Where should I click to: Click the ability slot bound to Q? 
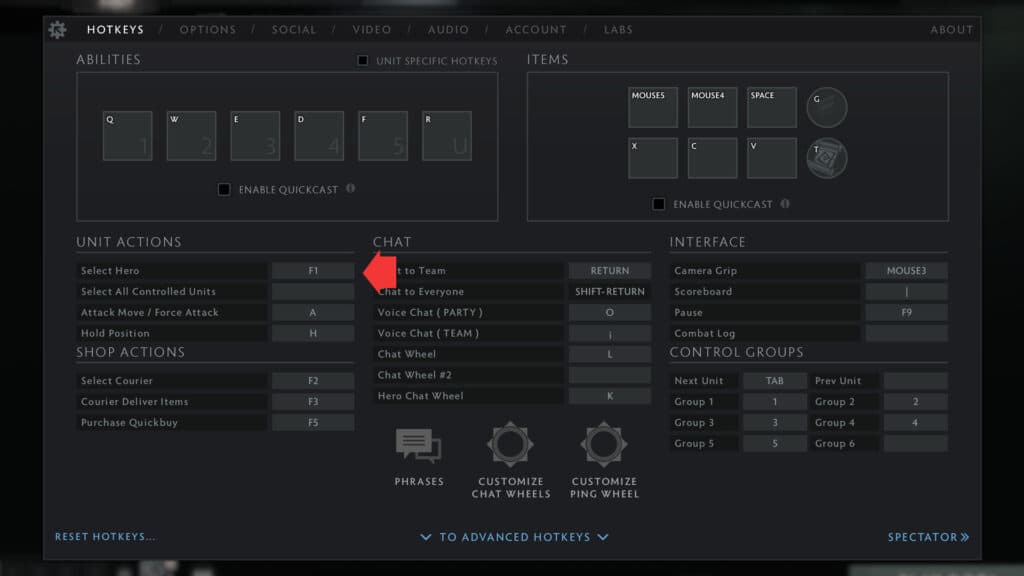128,136
